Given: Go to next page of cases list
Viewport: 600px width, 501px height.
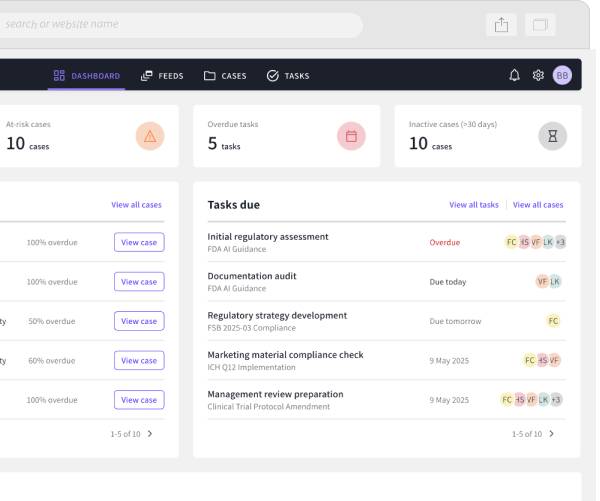Looking at the screenshot, I should 150,434.
